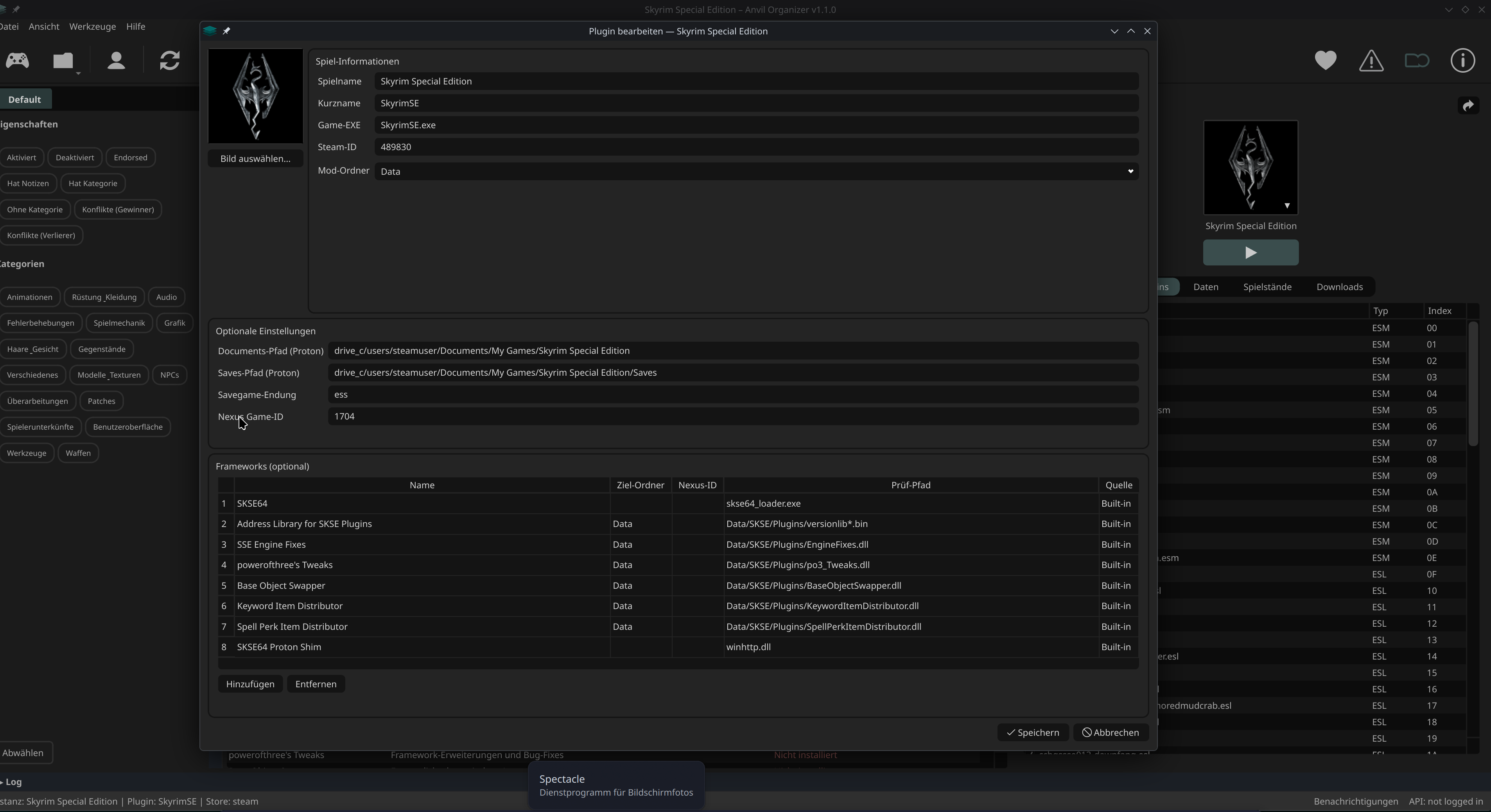Enable the Hat Notizen filter
This screenshot has width=1491, height=812.
(x=27, y=183)
